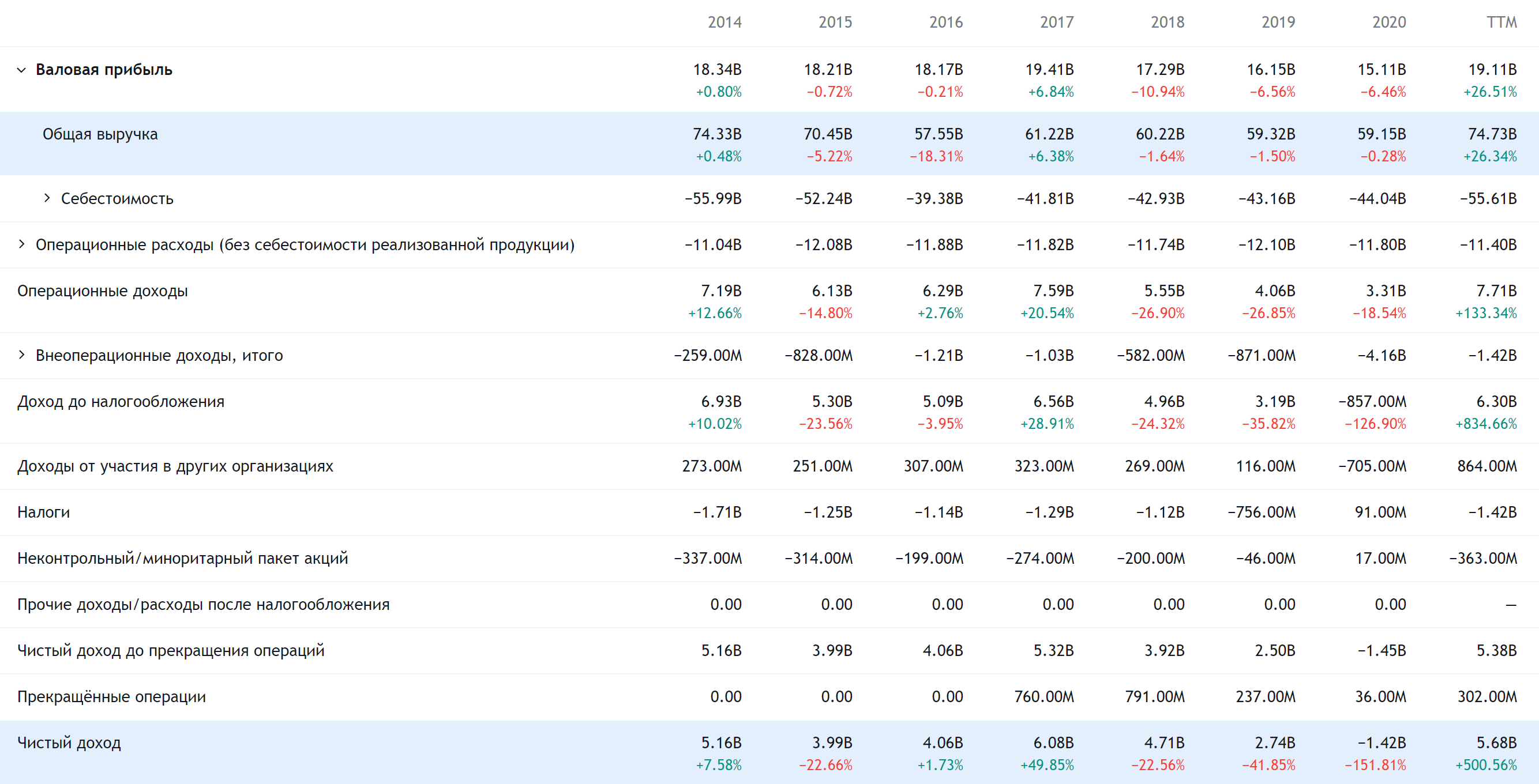Viewport: 1539px width, 784px height.
Task: Click the 2017 Чистый доход value
Action: tap(1055, 747)
